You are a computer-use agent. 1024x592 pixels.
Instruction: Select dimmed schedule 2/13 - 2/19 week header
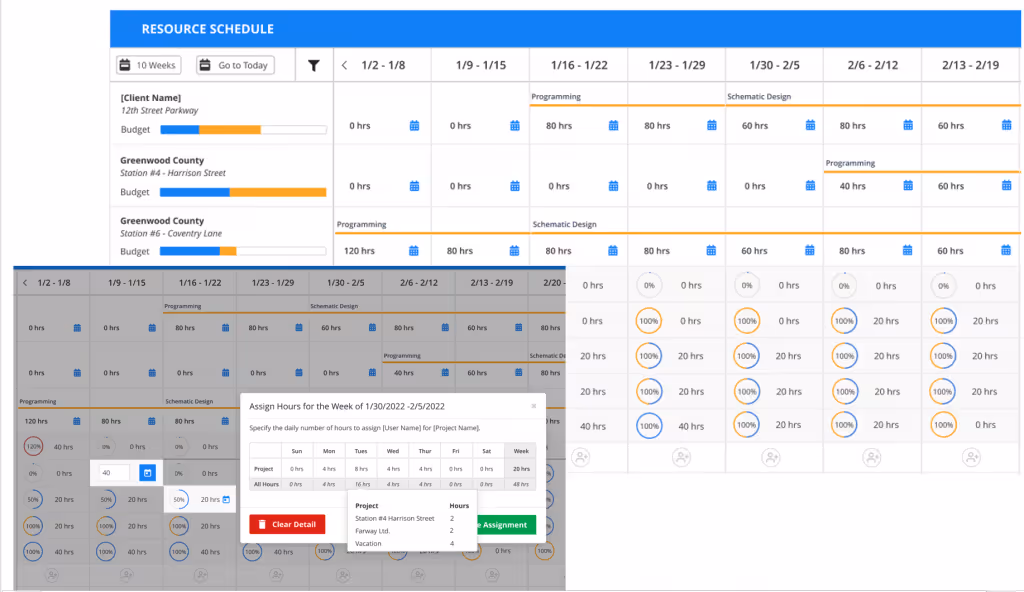(x=492, y=283)
